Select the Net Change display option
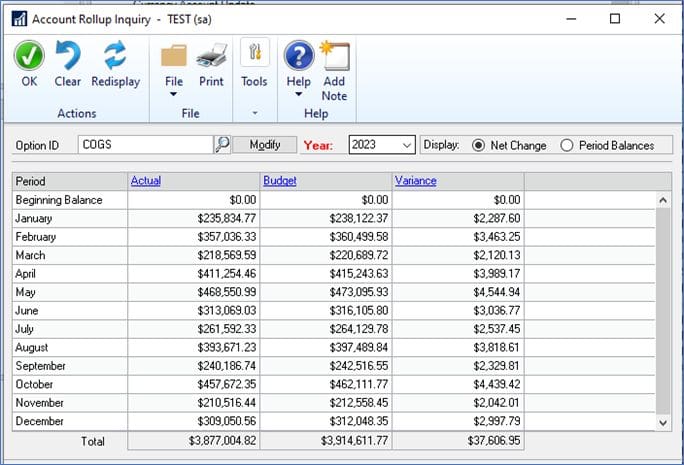 [479, 145]
